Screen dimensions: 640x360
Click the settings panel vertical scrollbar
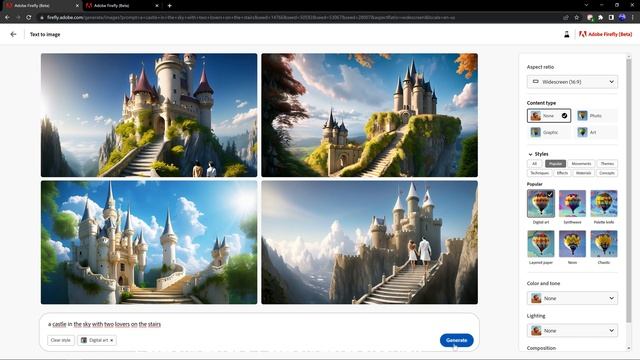click(629, 192)
